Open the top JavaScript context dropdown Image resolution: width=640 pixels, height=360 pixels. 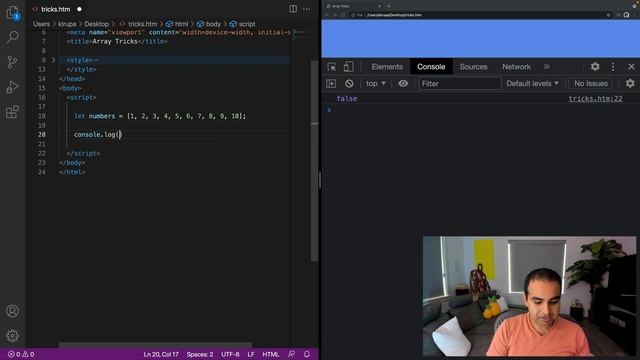pyautogui.click(x=376, y=83)
